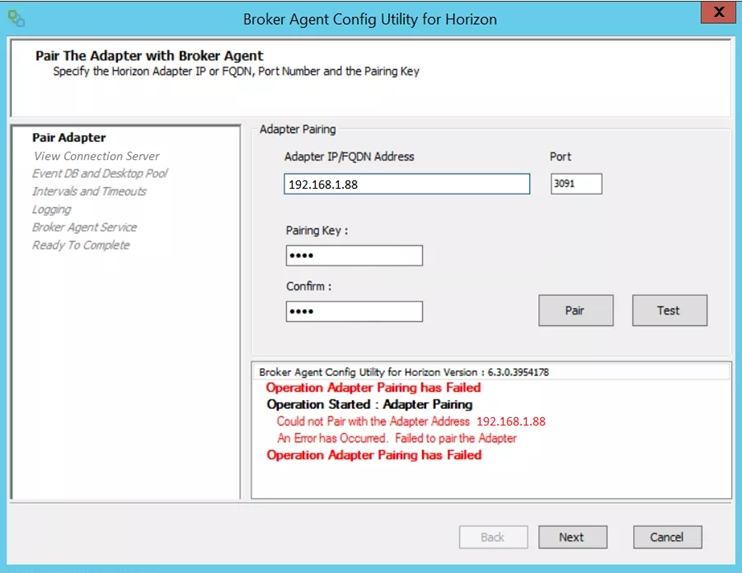The image size is (742, 573).
Task: Click the 'Operation Started : Adapter Pairing' log entry
Action: (369, 405)
